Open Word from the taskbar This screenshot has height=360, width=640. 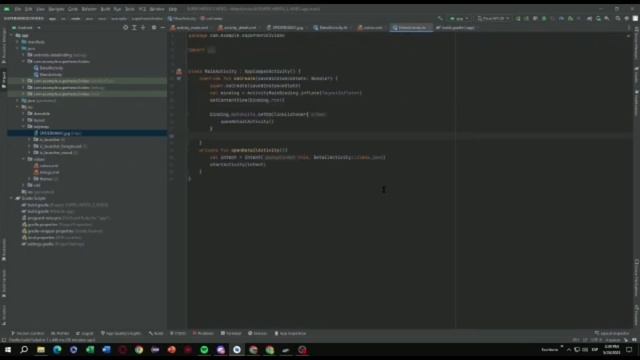(106, 350)
